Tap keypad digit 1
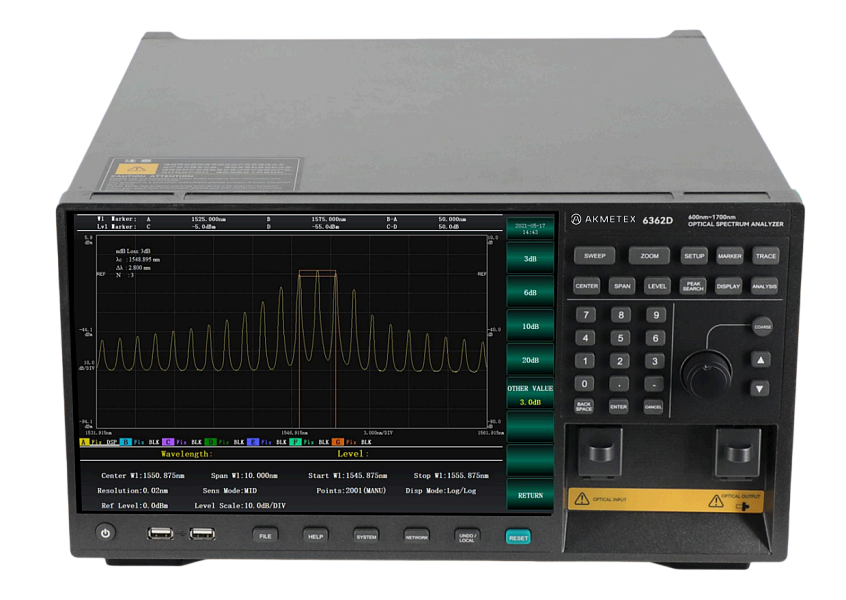The width and height of the screenshot is (846, 600). coord(585,361)
